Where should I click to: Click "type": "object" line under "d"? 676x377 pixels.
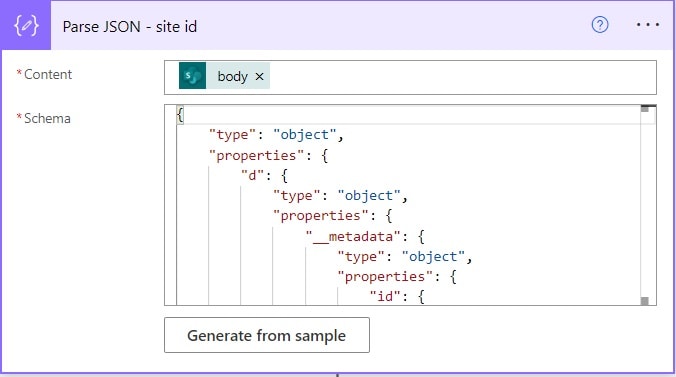(340, 196)
